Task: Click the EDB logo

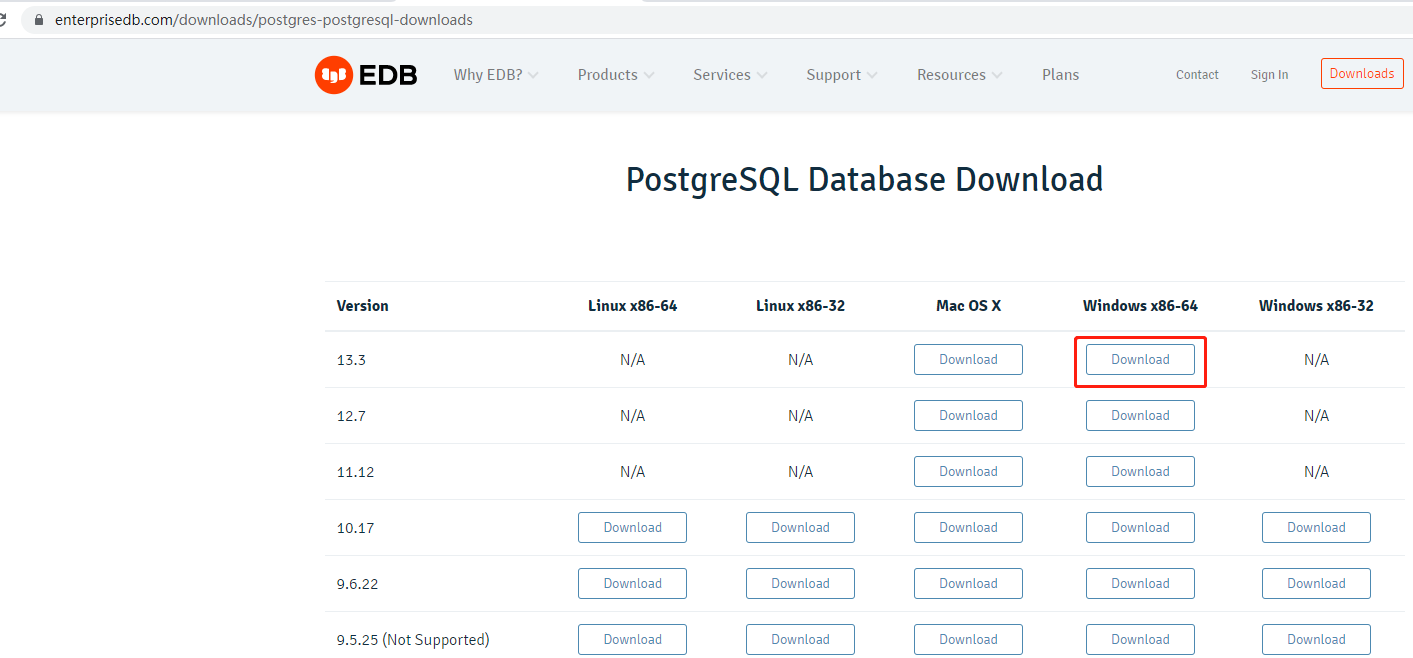Action: tap(366, 75)
